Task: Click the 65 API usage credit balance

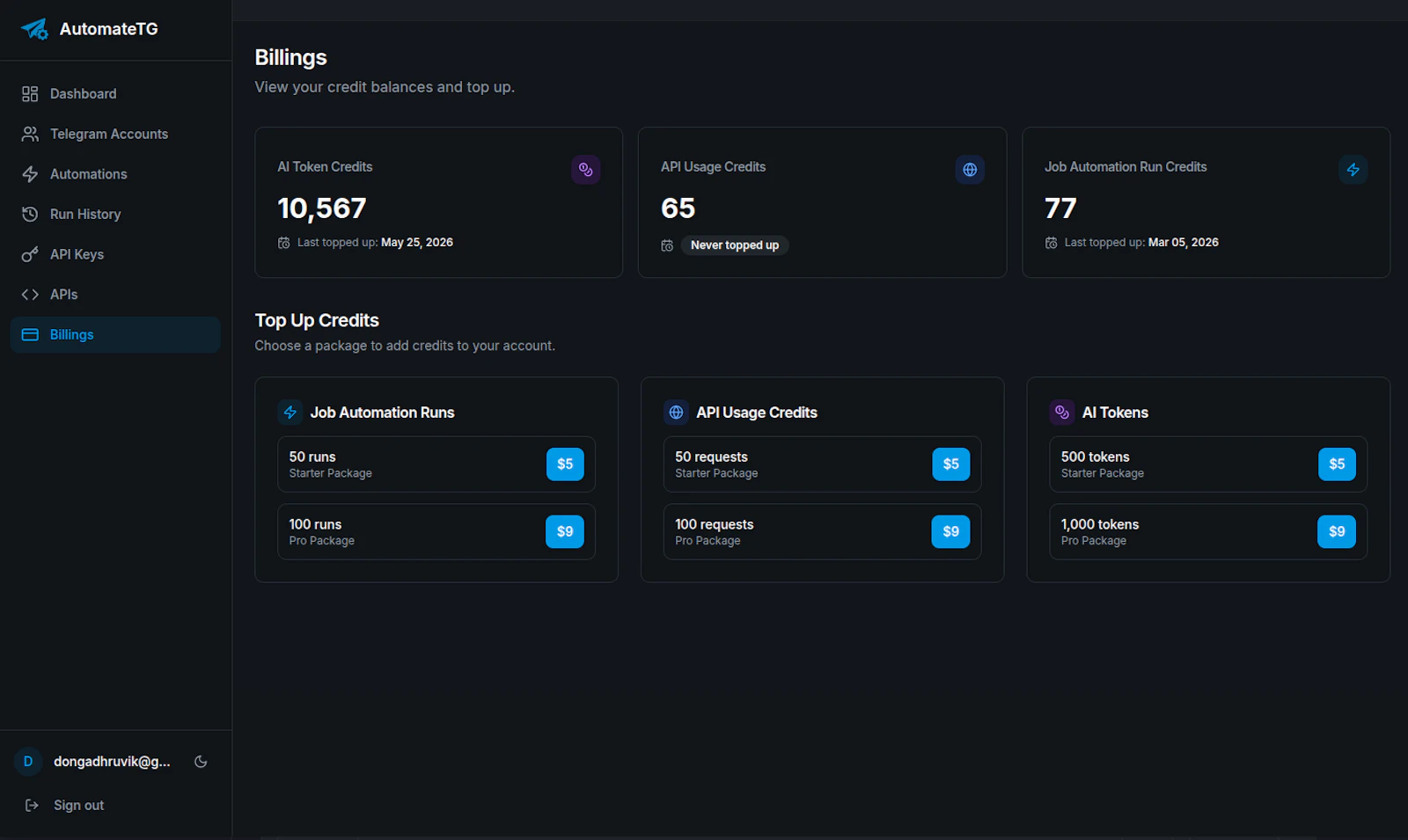Action: pyautogui.click(x=678, y=208)
